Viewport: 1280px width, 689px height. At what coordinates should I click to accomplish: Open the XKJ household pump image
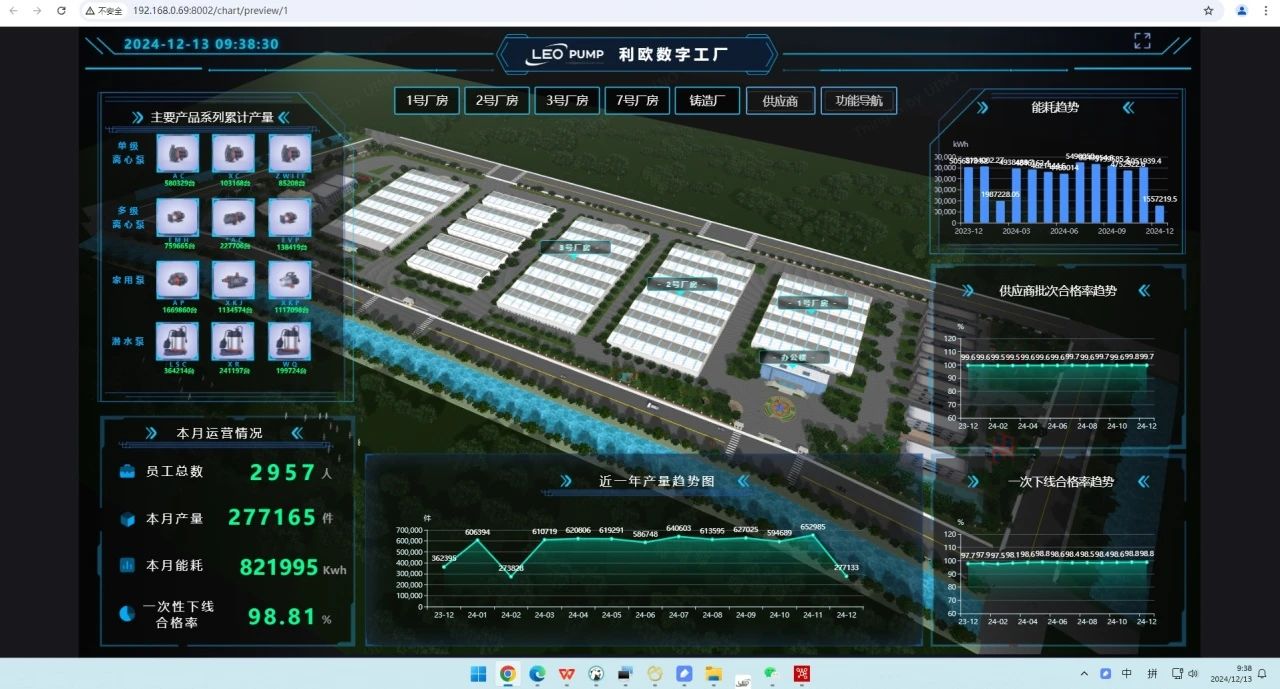coord(233,280)
